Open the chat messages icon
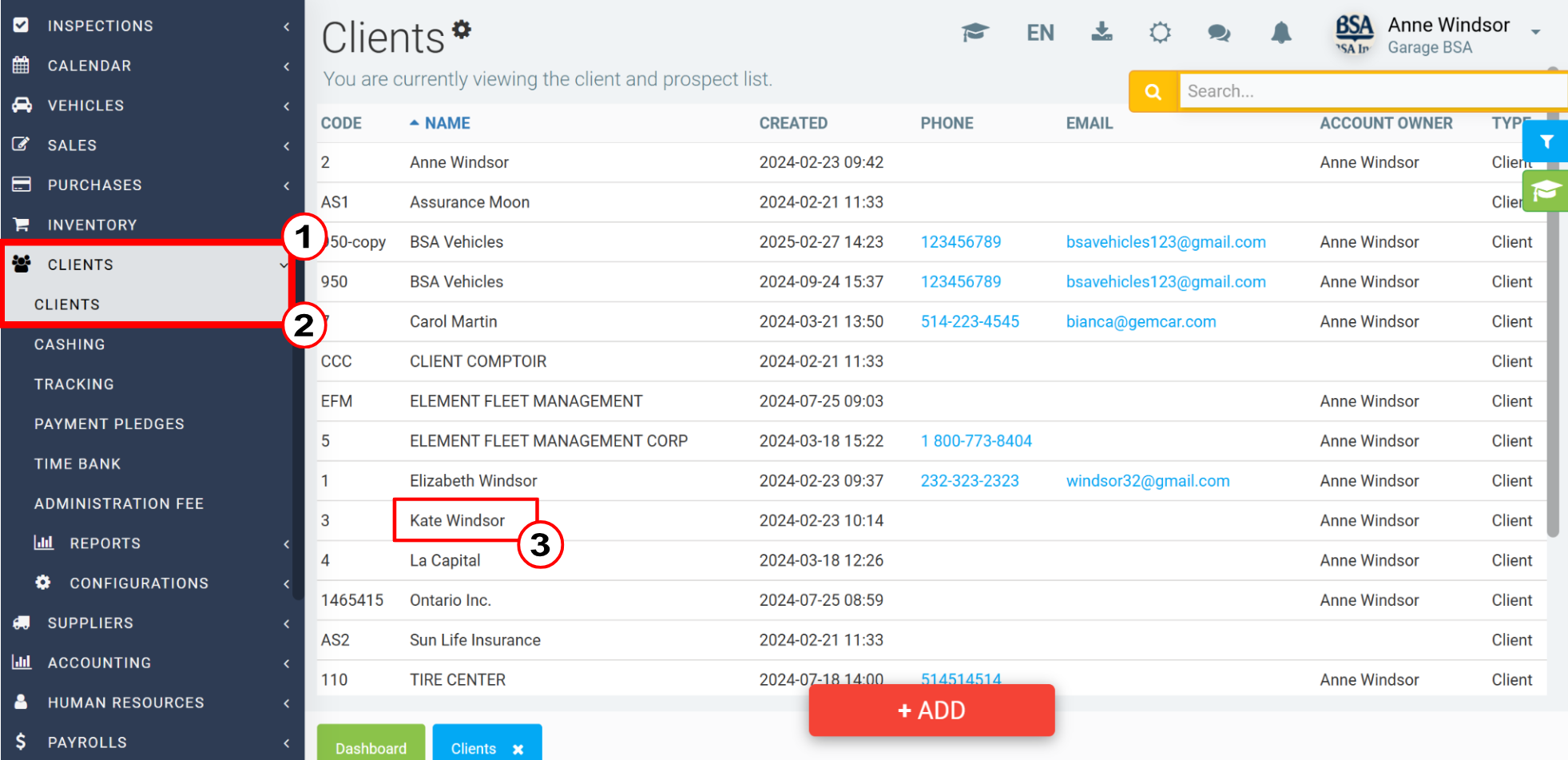 click(1219, 33)
